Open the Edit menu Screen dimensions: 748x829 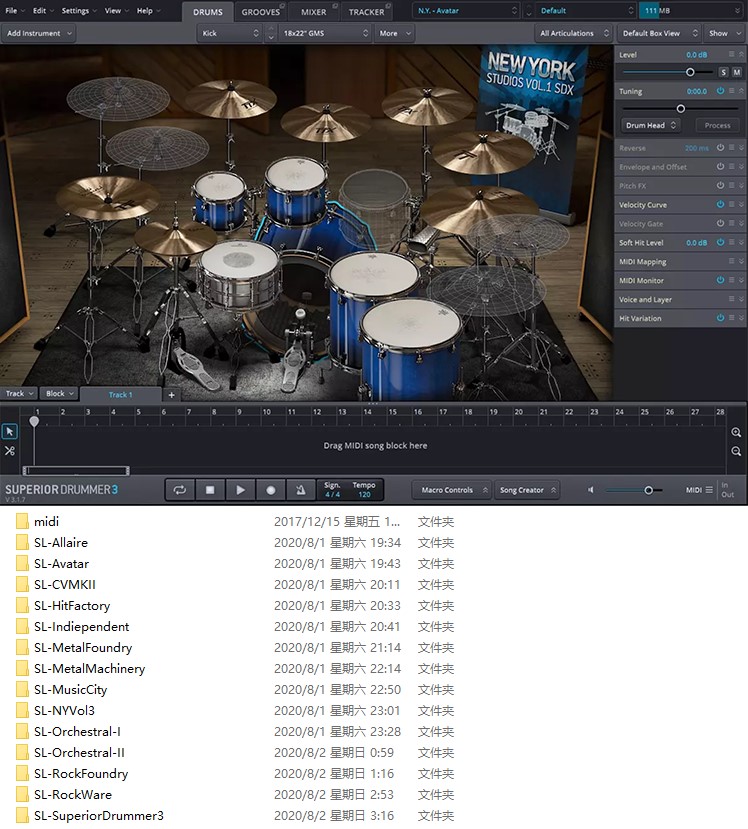43,11
